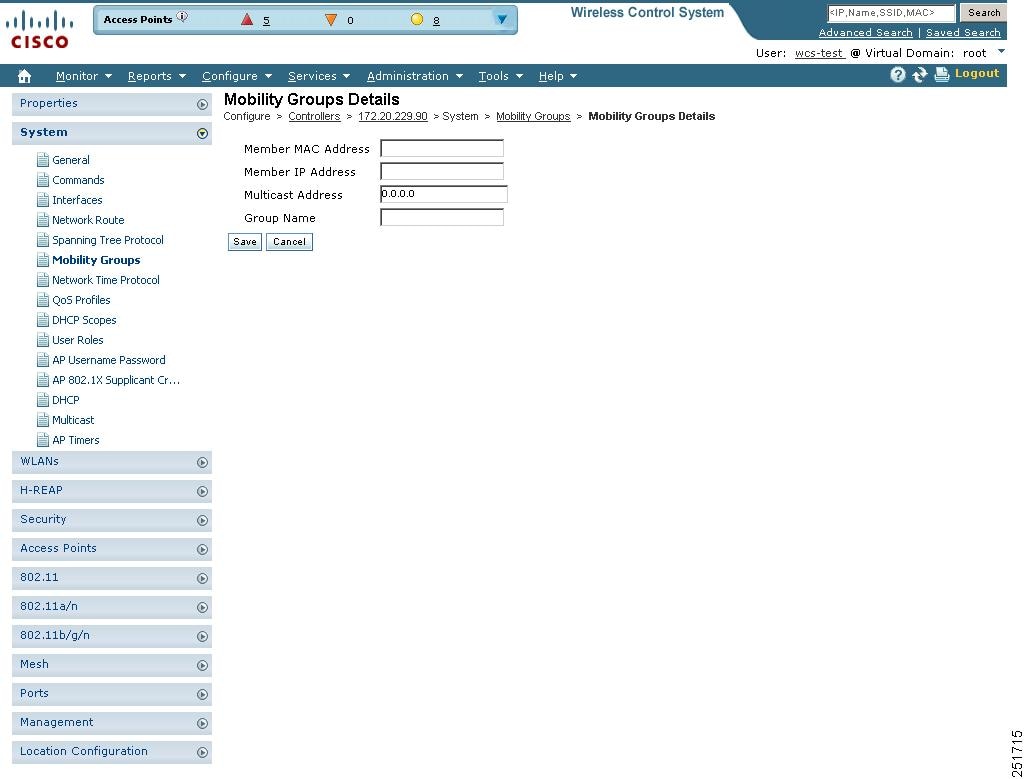The width and height of the screenshot is (1024, 779).
Task: Save the mobility group details
Action: point(244,241)
